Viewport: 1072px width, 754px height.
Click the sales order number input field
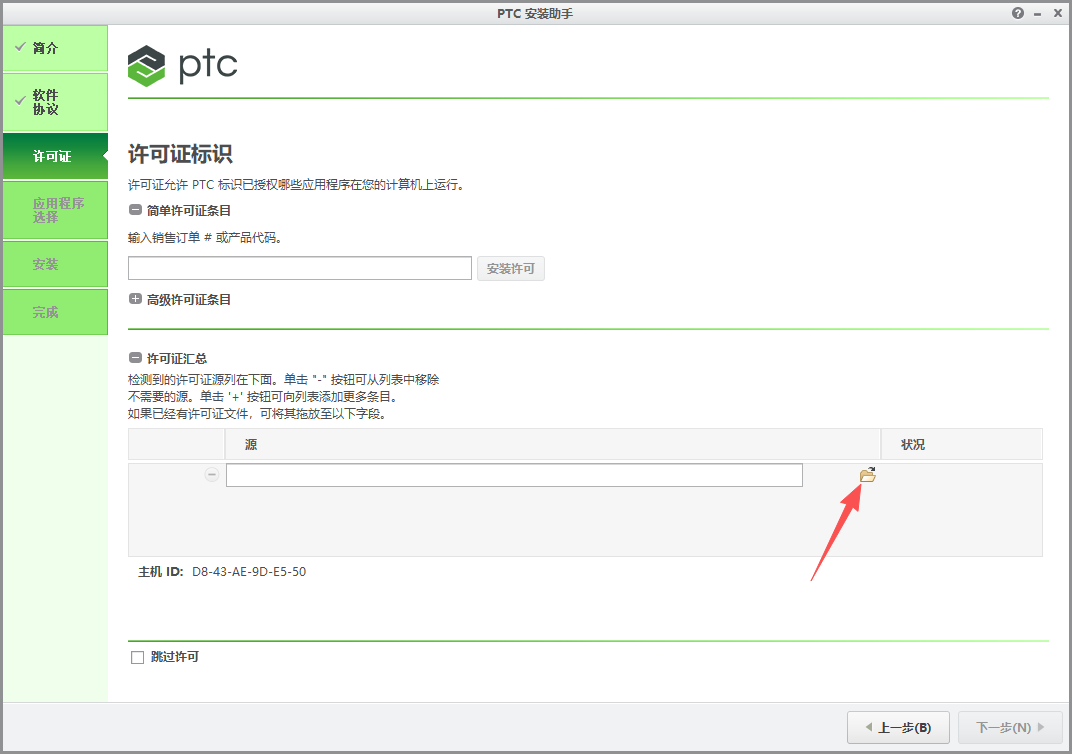pyautogui.click(x=299, y=267)
